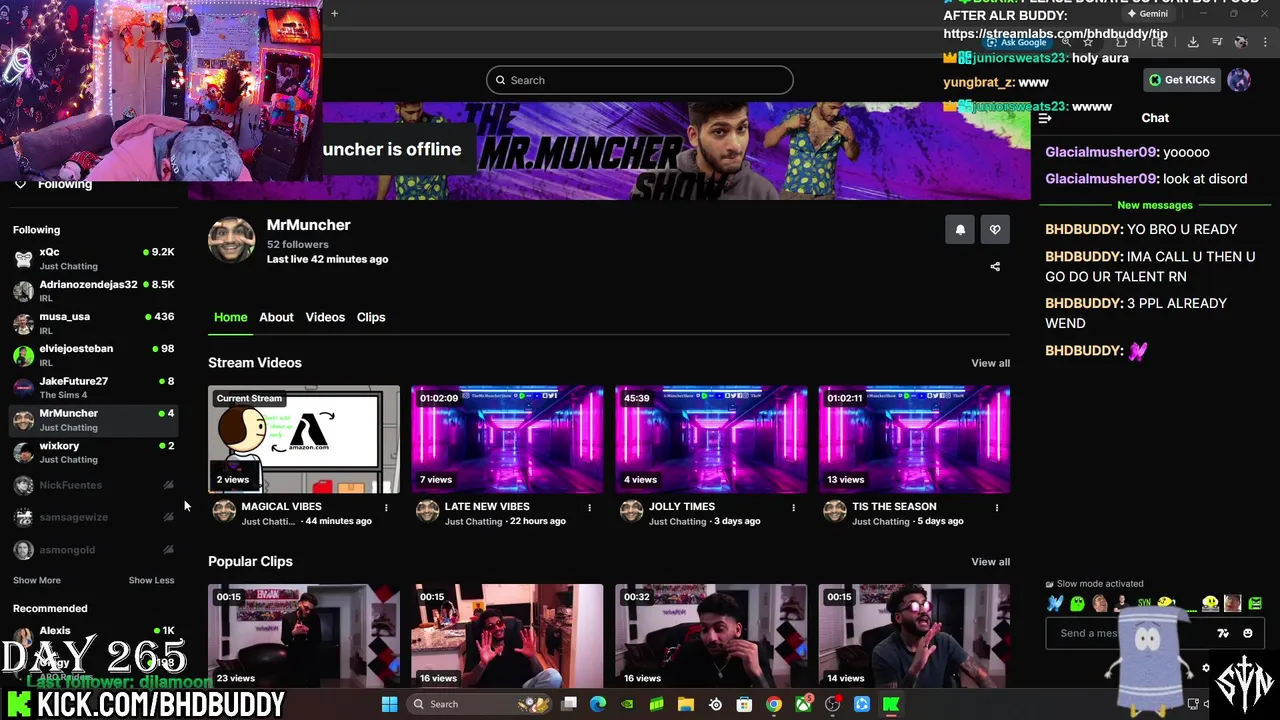Open the LATE NEW VIBES video thumbnail
This screenshot has height=720, width=1280.
(x=507, y=439)
